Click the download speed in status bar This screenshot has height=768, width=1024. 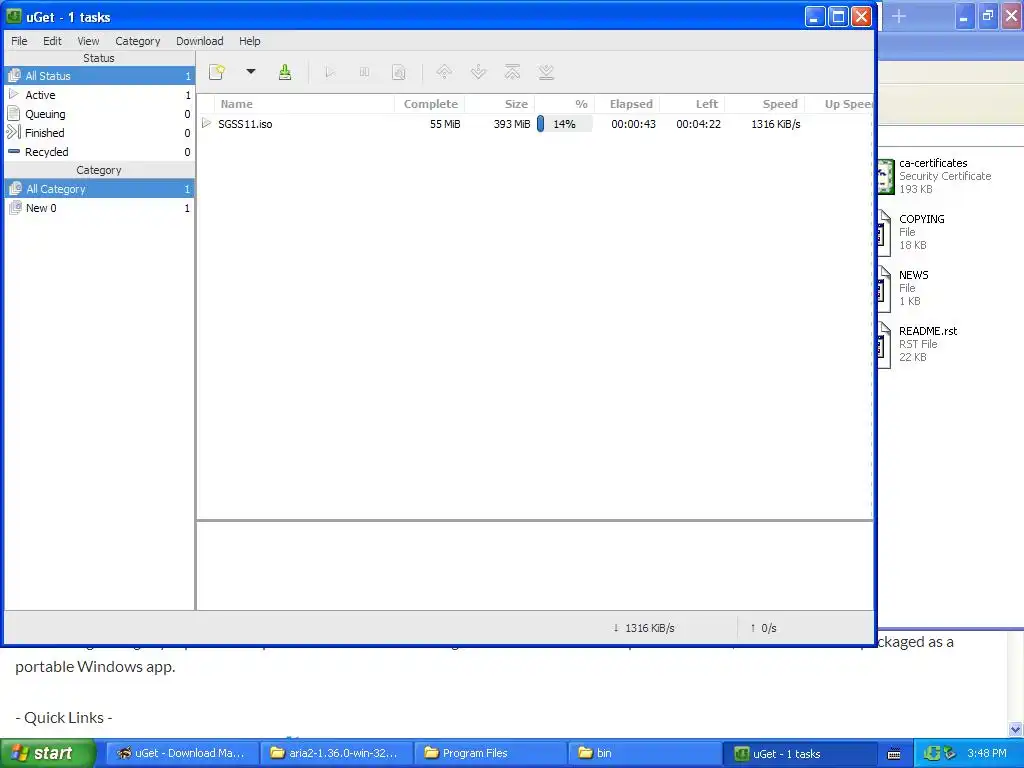click(x=644, y=628)
